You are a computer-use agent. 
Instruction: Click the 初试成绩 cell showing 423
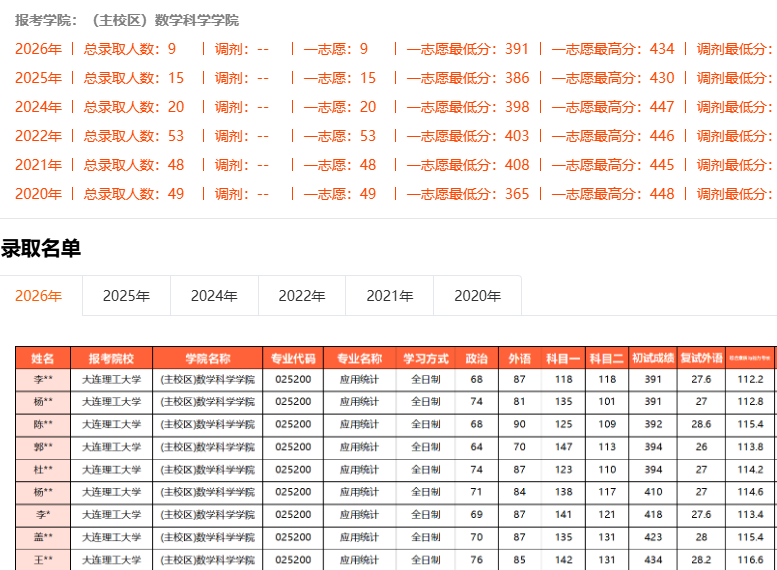click(653, 537)
